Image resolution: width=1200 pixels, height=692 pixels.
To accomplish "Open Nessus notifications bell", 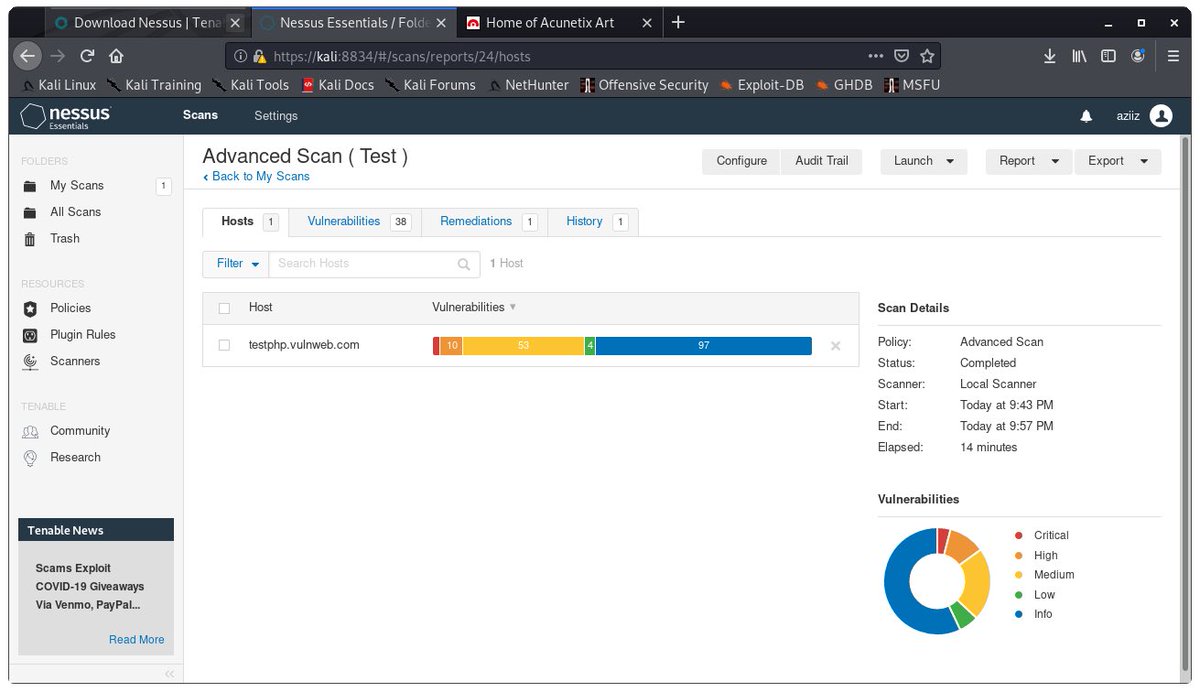I will (x=1086, y=116).
